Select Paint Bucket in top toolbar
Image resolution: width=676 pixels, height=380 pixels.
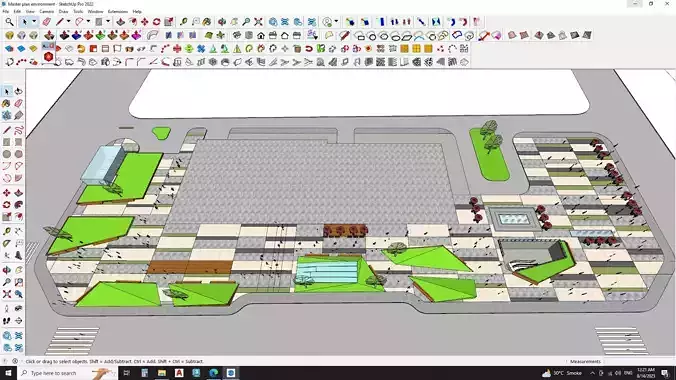pos(207,22)
